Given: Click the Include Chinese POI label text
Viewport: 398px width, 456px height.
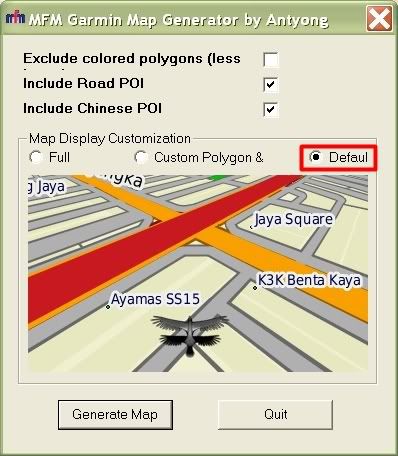Looking at the screenshot, I should tap(92, 108).
